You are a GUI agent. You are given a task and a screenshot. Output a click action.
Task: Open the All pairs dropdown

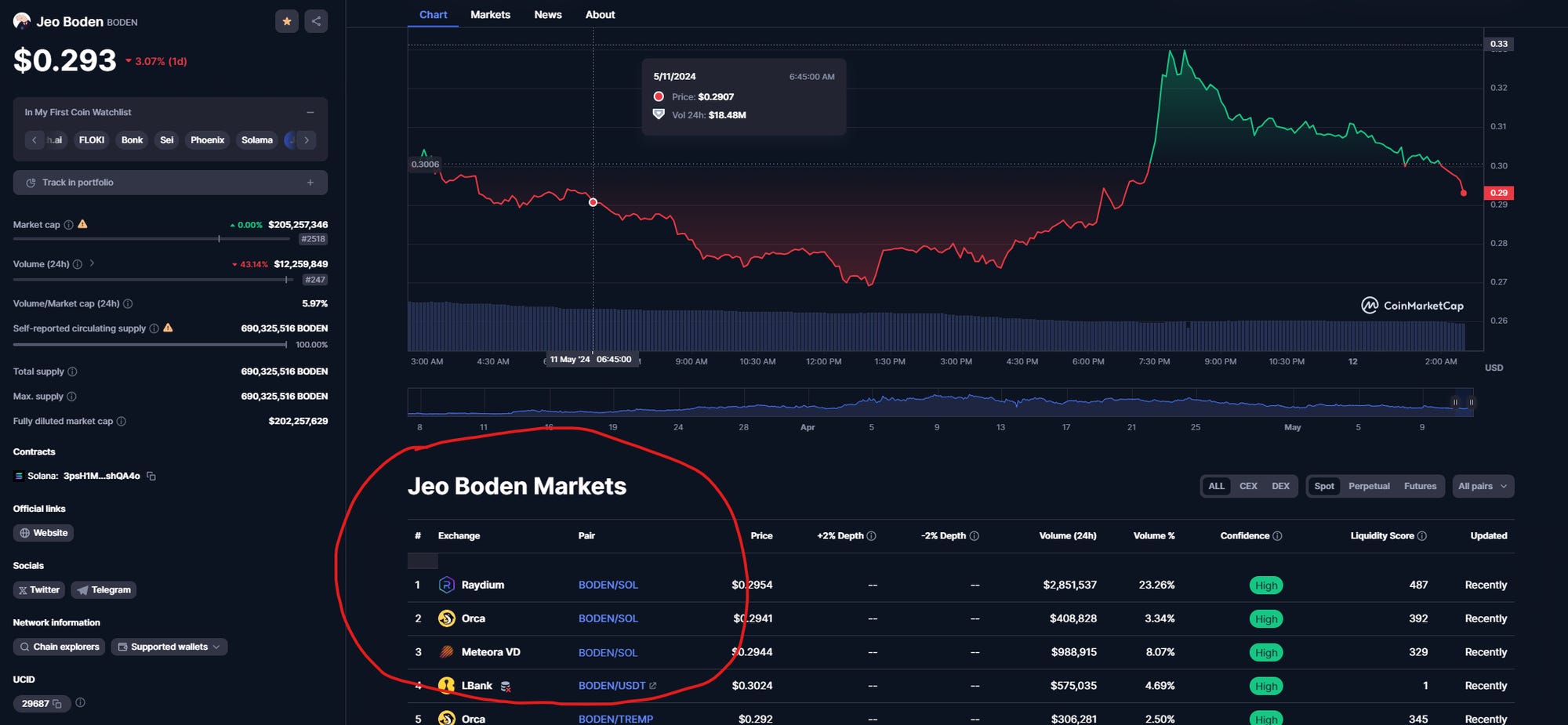tap(1483, 486)
